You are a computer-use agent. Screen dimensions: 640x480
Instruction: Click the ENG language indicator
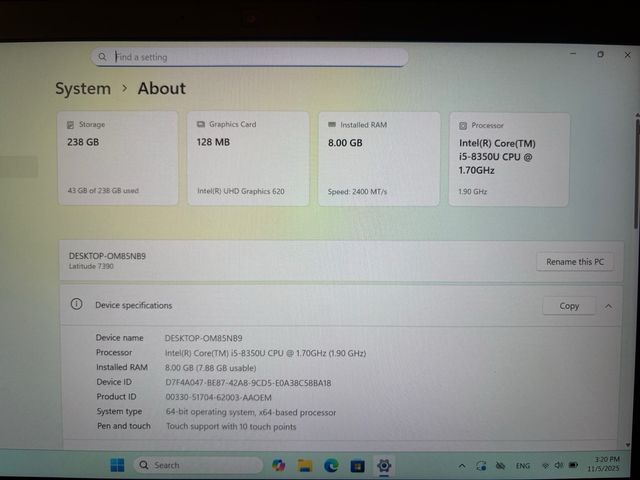523,466
